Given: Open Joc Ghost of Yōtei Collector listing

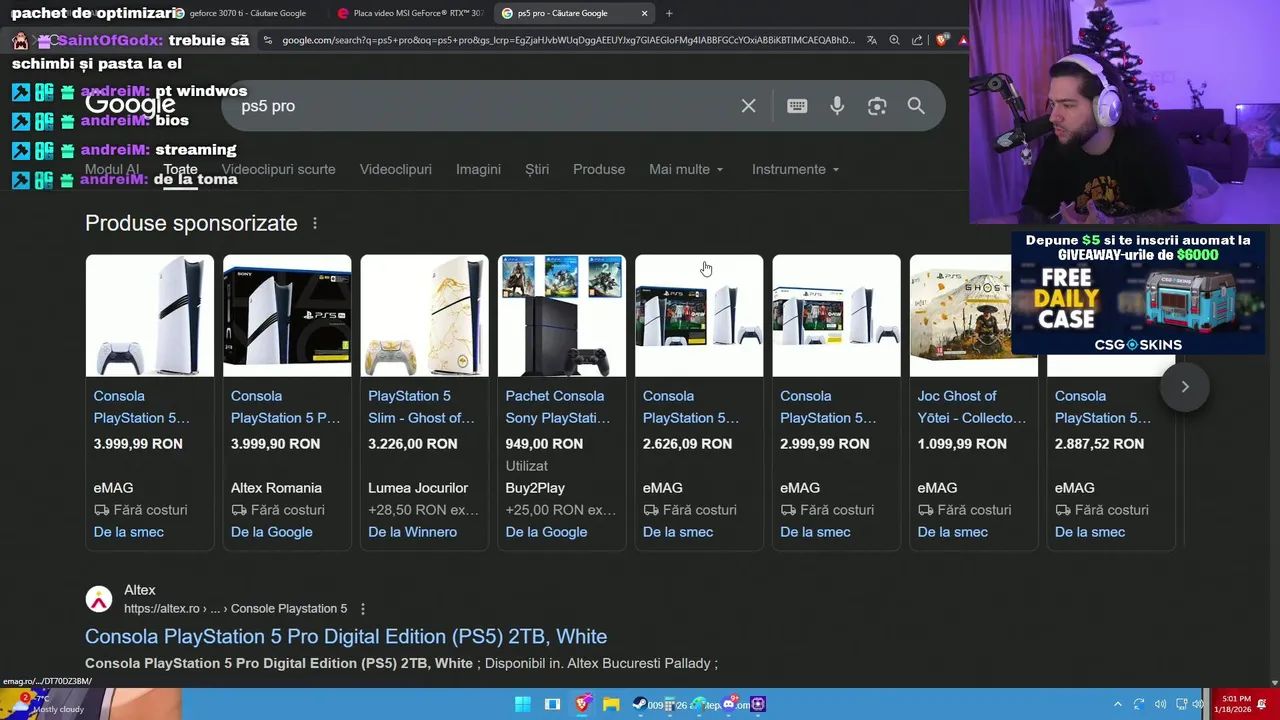Looking at the screenshot, I should click(x=974, y=402).
